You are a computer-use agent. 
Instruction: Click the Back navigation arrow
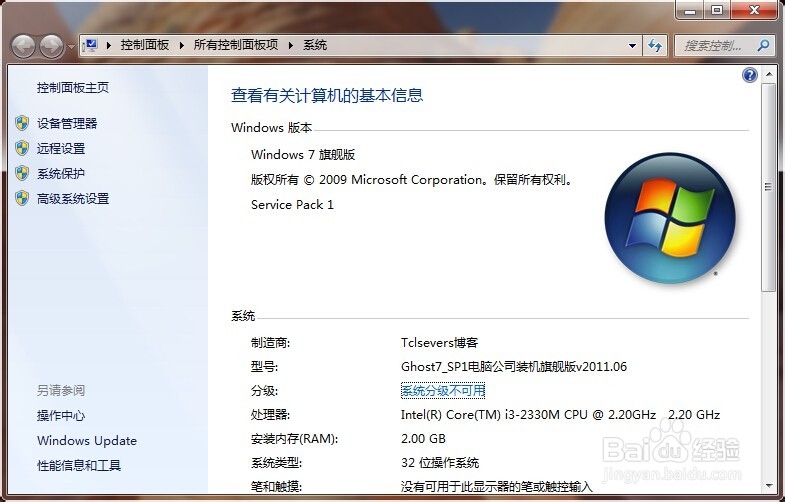[23, 47]
